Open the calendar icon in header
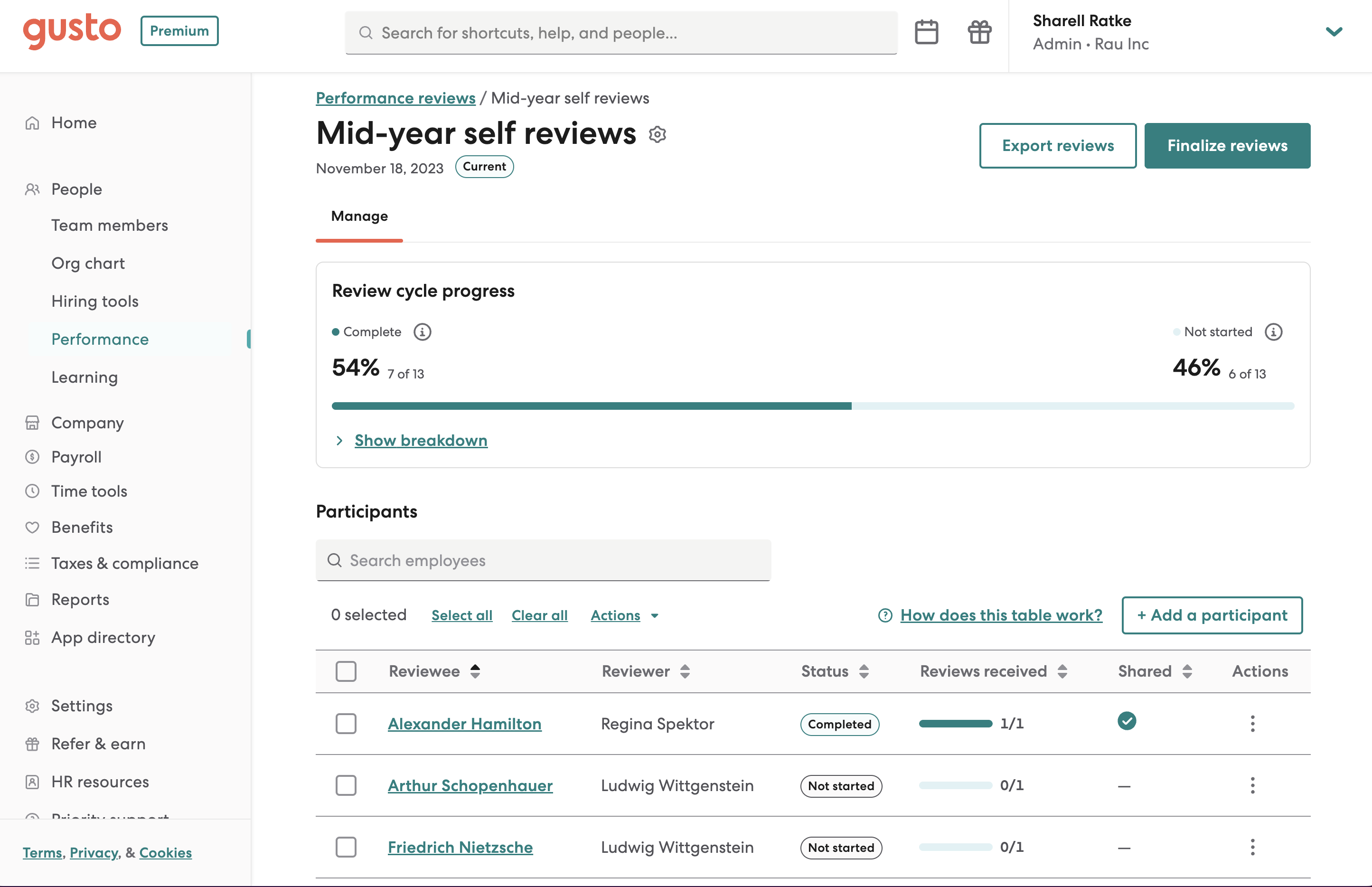 tap(926, 32)
